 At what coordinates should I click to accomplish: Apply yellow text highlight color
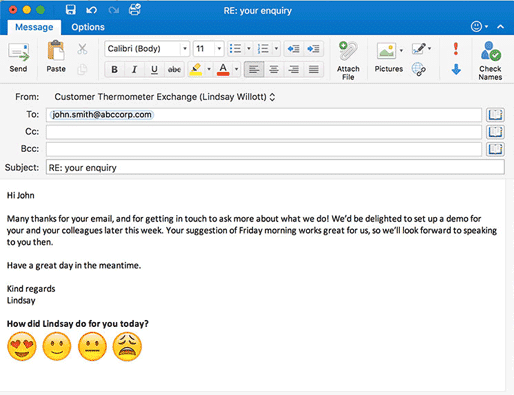point(196,69)
